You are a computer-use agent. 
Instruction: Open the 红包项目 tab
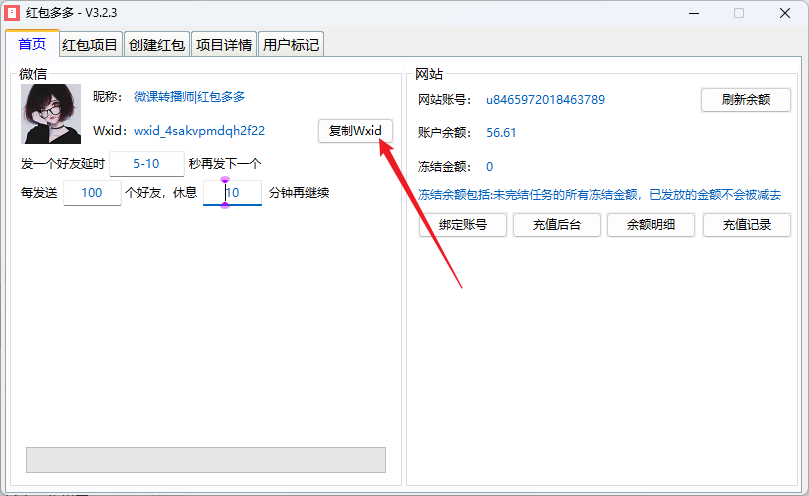[x=90, y=45]
